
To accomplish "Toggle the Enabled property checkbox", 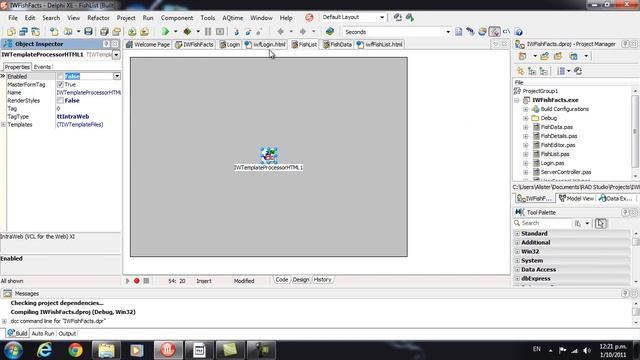I will point(60,76).
